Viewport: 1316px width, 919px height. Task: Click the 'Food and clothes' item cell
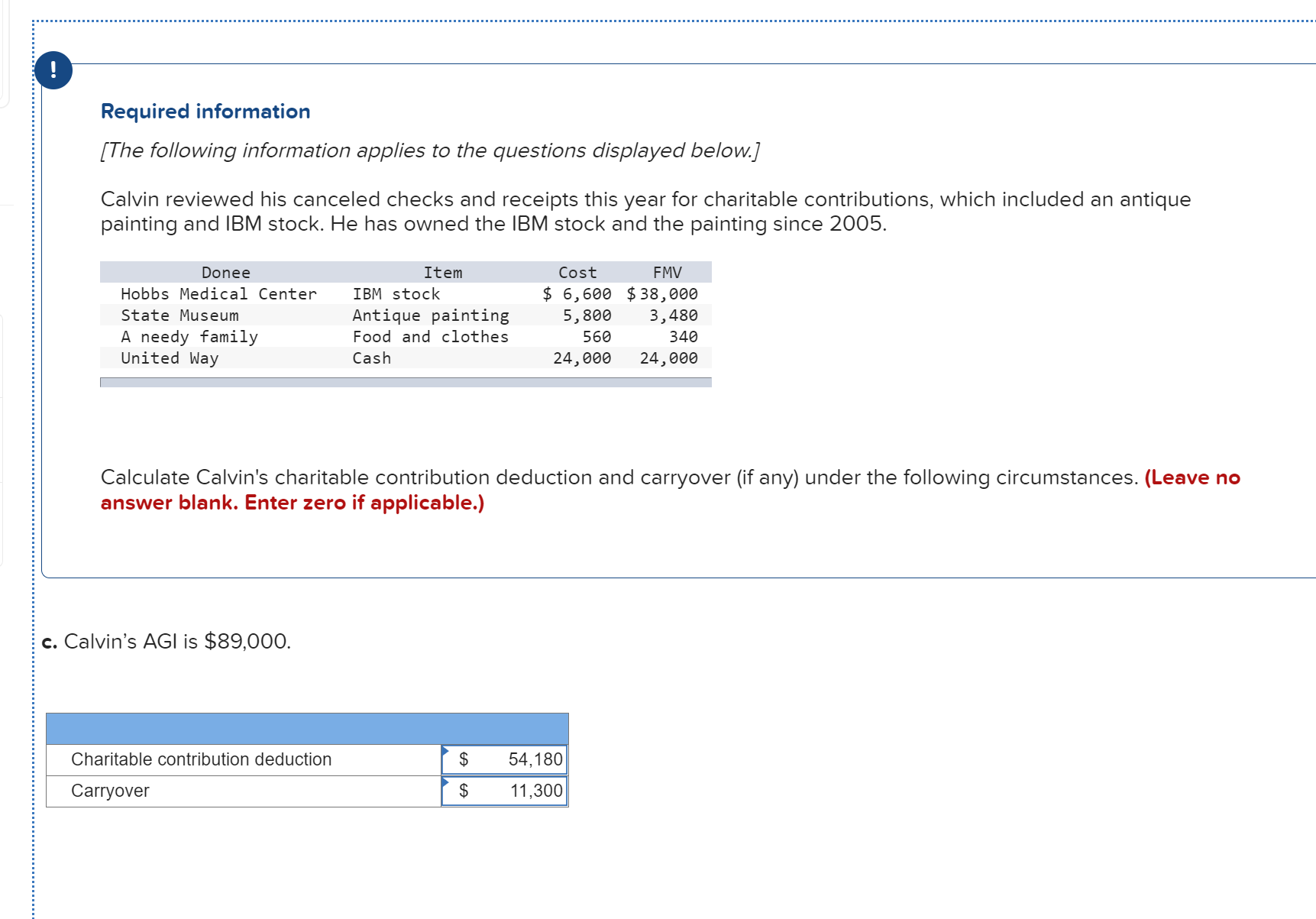431,337
